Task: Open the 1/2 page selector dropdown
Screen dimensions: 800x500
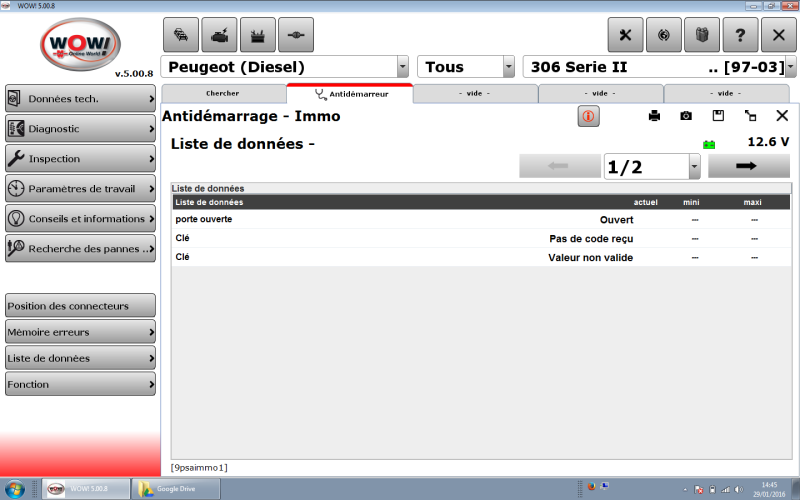Action: 694,166
